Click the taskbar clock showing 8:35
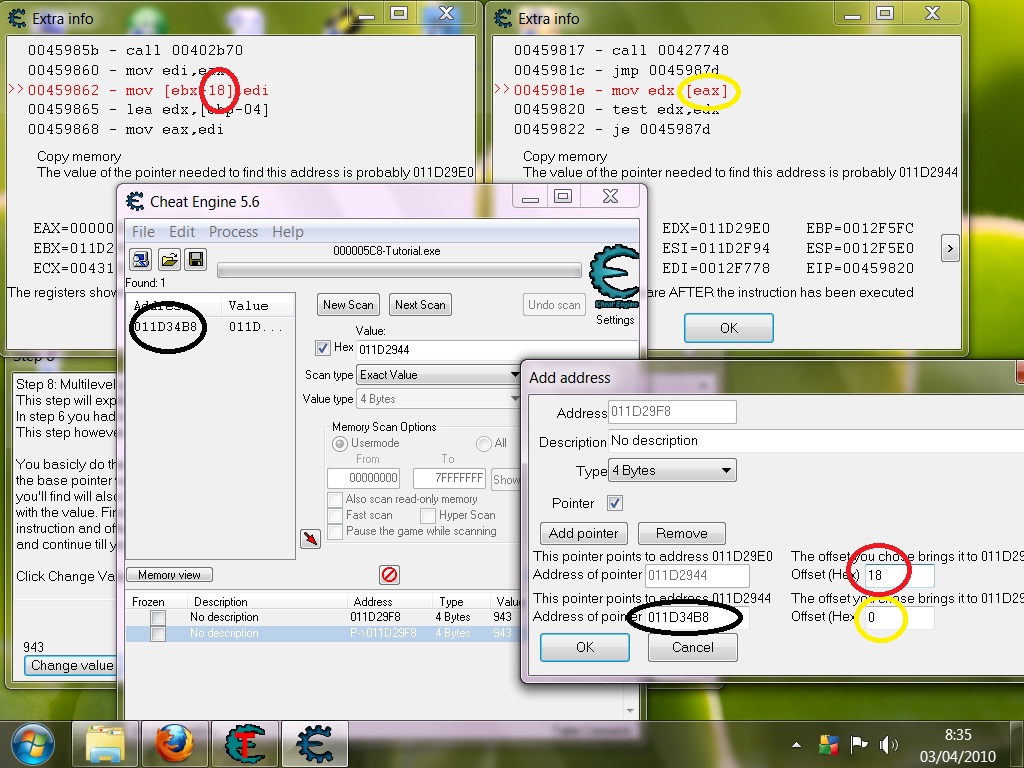Viewport: 1024px width, 768px height. click(957, 735)
